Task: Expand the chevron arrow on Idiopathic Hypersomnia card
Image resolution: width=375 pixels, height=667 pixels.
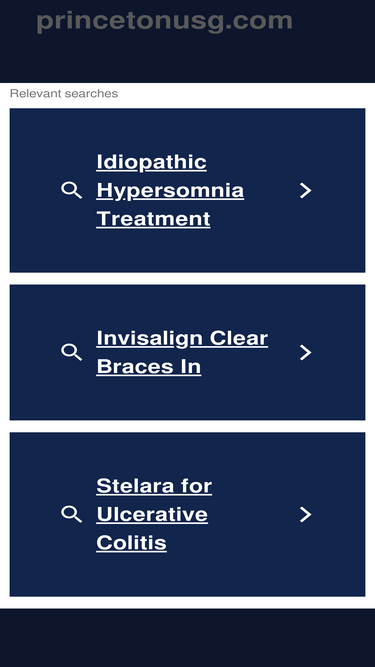Action: [305, 191]
